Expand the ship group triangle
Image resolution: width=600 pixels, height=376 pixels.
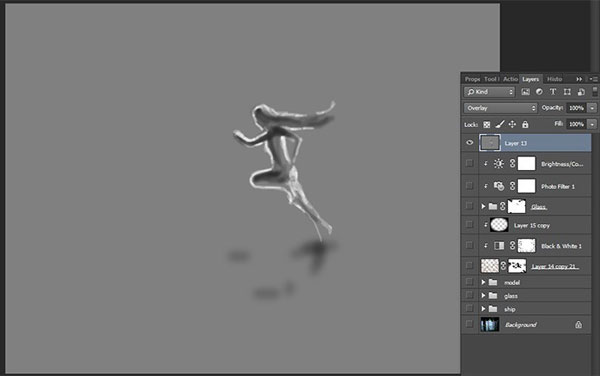(x=483, y=309)
